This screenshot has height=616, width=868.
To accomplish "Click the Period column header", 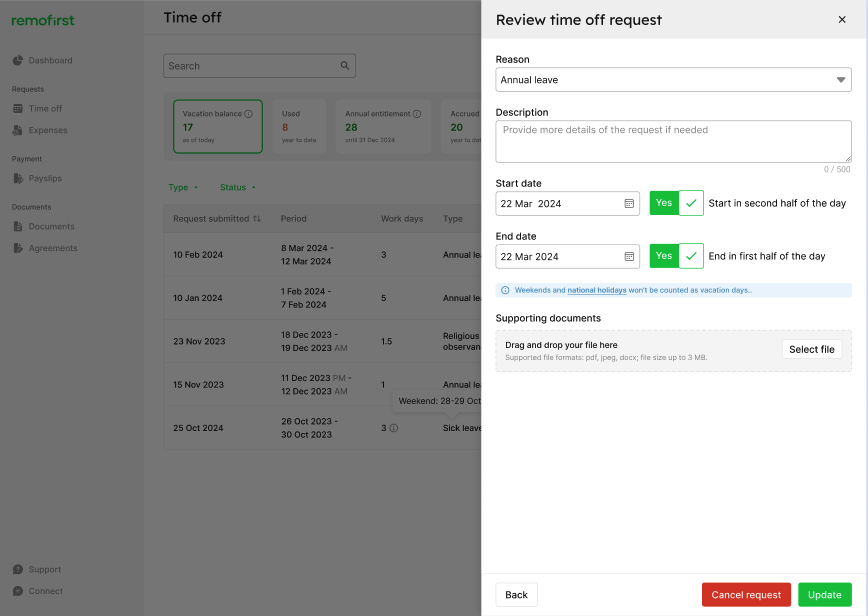I will pos(293,219).
